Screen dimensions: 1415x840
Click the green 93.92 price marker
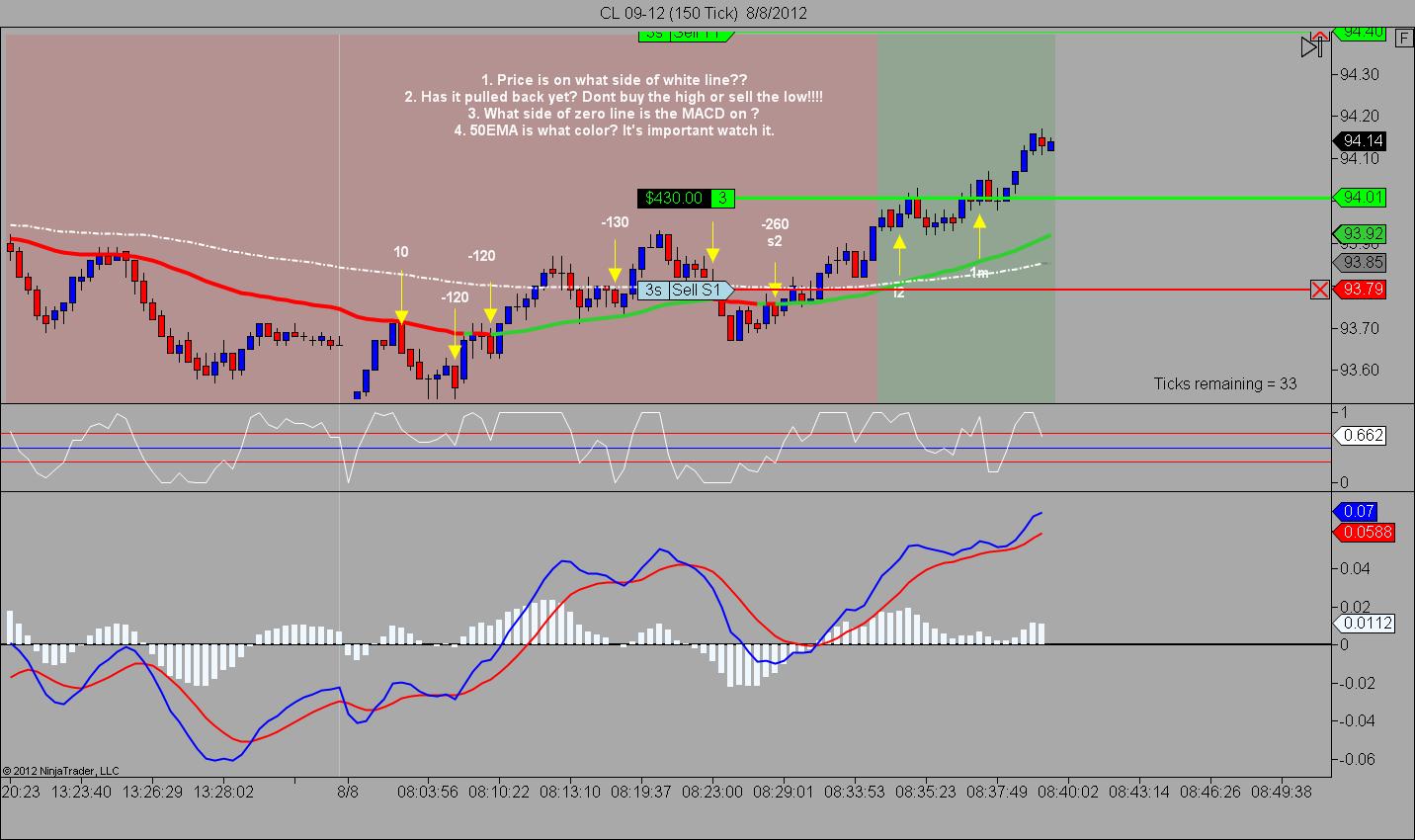[x=1361, y=234]
